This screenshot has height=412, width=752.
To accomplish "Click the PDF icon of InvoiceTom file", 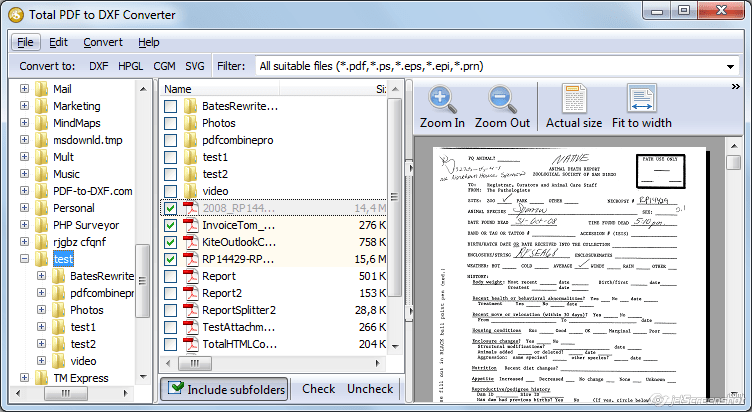I will (x=191, y=225).
